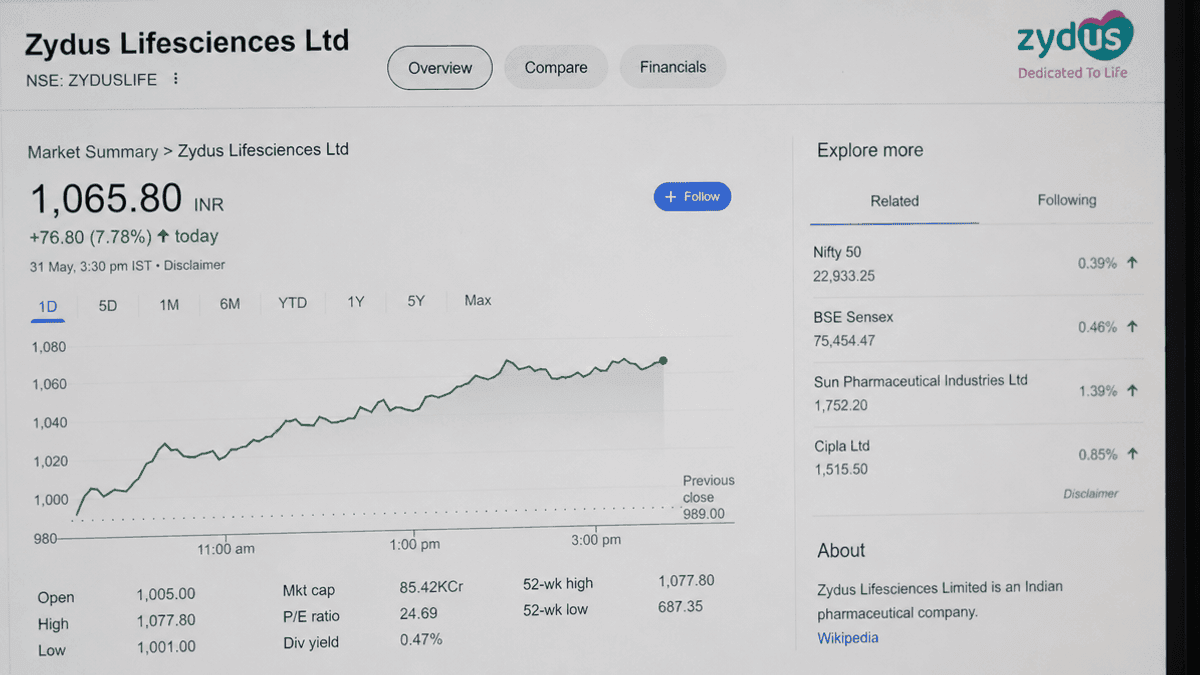Click the Mkt cap value 85.42KCr
This screenshot has width=1200, height=675.
(431, 587)
